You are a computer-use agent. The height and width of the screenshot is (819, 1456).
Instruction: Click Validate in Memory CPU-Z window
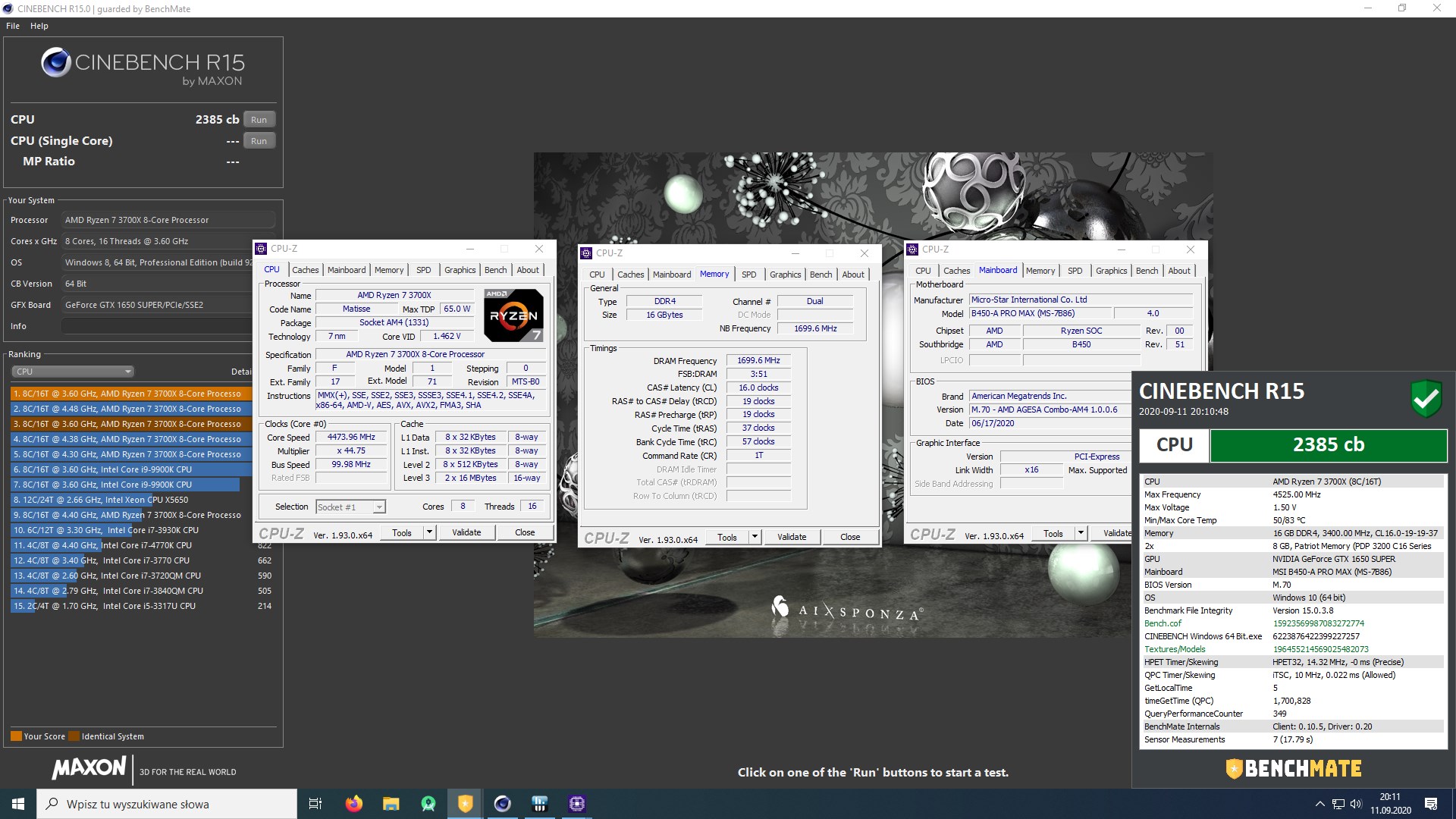792,537
